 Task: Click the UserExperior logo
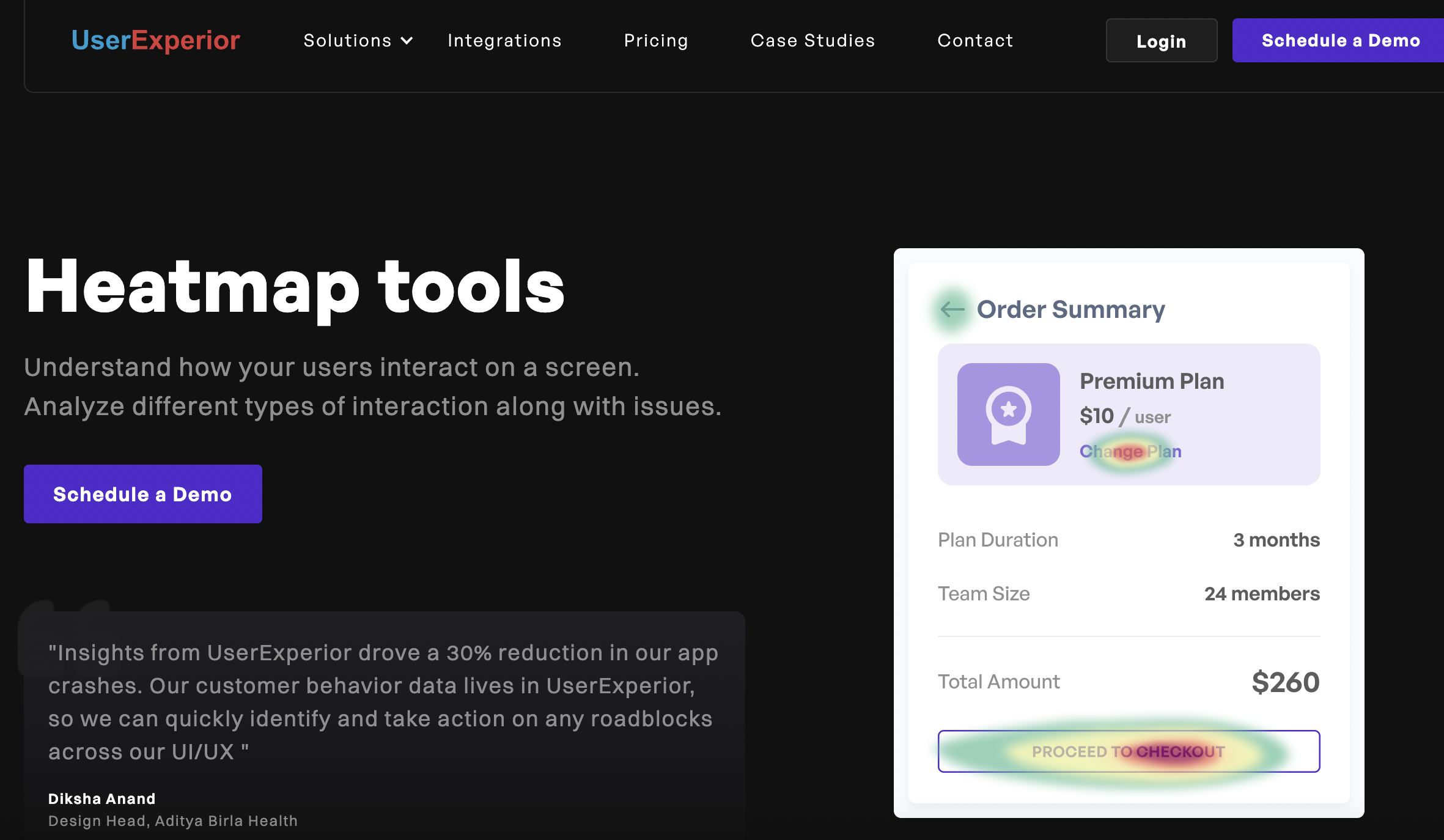(155, 40)
